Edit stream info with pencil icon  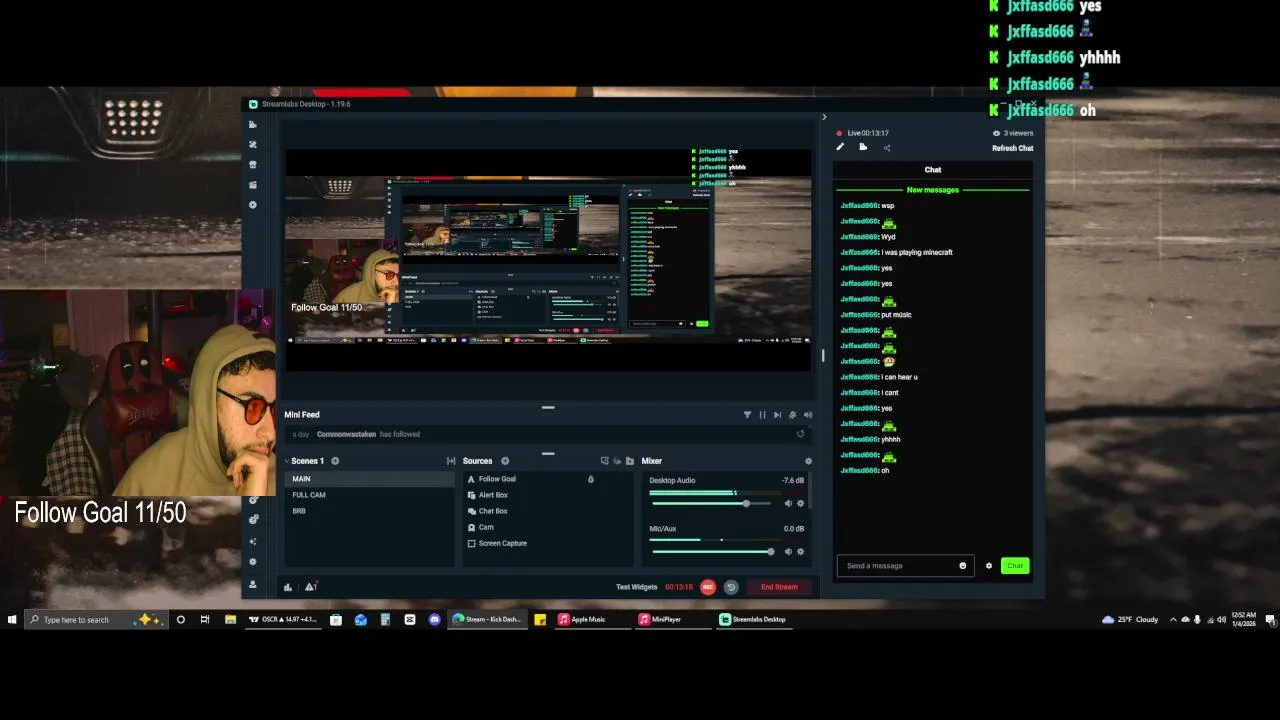pos(840,148)
